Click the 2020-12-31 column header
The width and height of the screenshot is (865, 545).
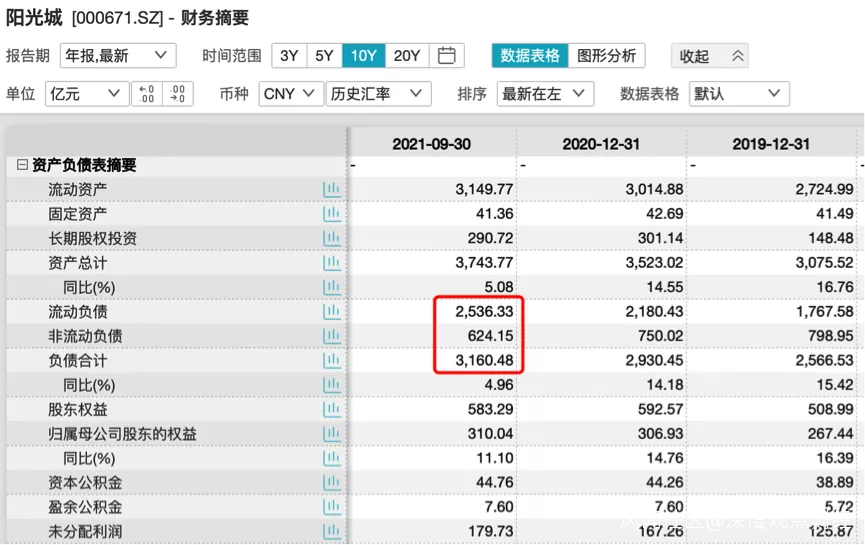point(601,144)
